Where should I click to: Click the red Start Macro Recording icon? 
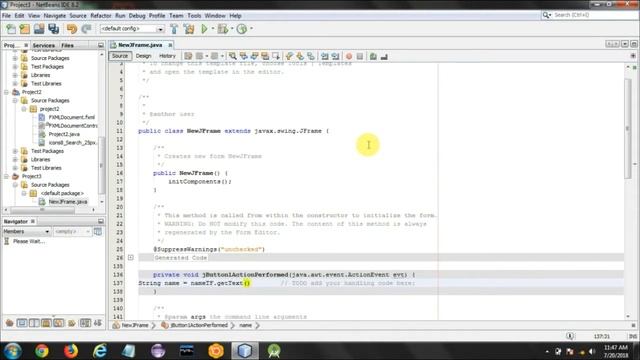coord(349,56)
